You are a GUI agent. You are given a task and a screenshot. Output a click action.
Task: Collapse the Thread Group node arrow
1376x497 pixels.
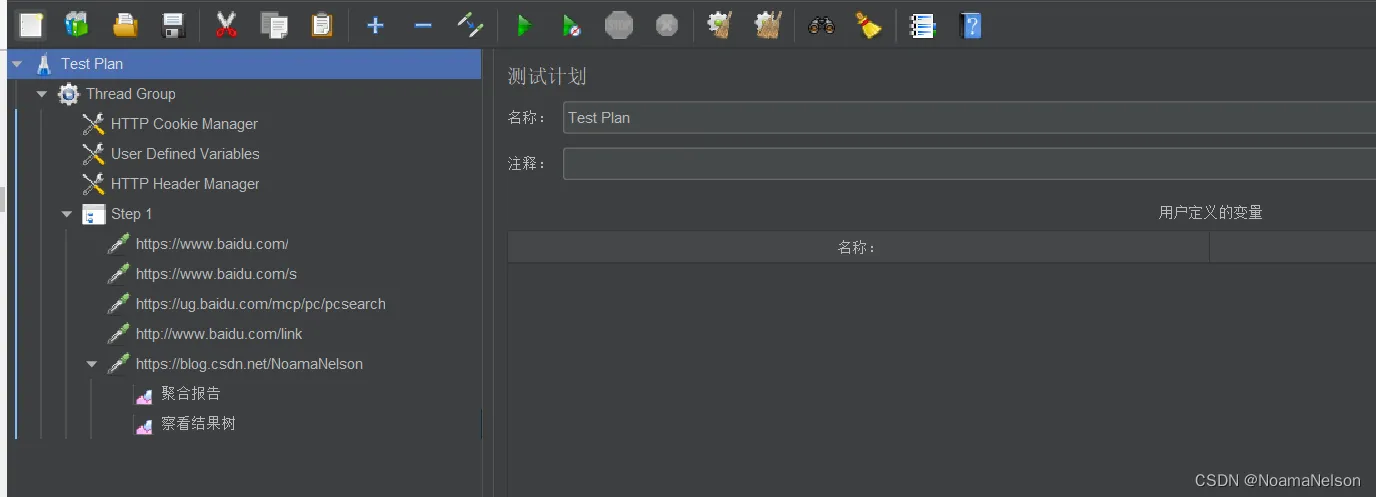[x=42, y=94]
